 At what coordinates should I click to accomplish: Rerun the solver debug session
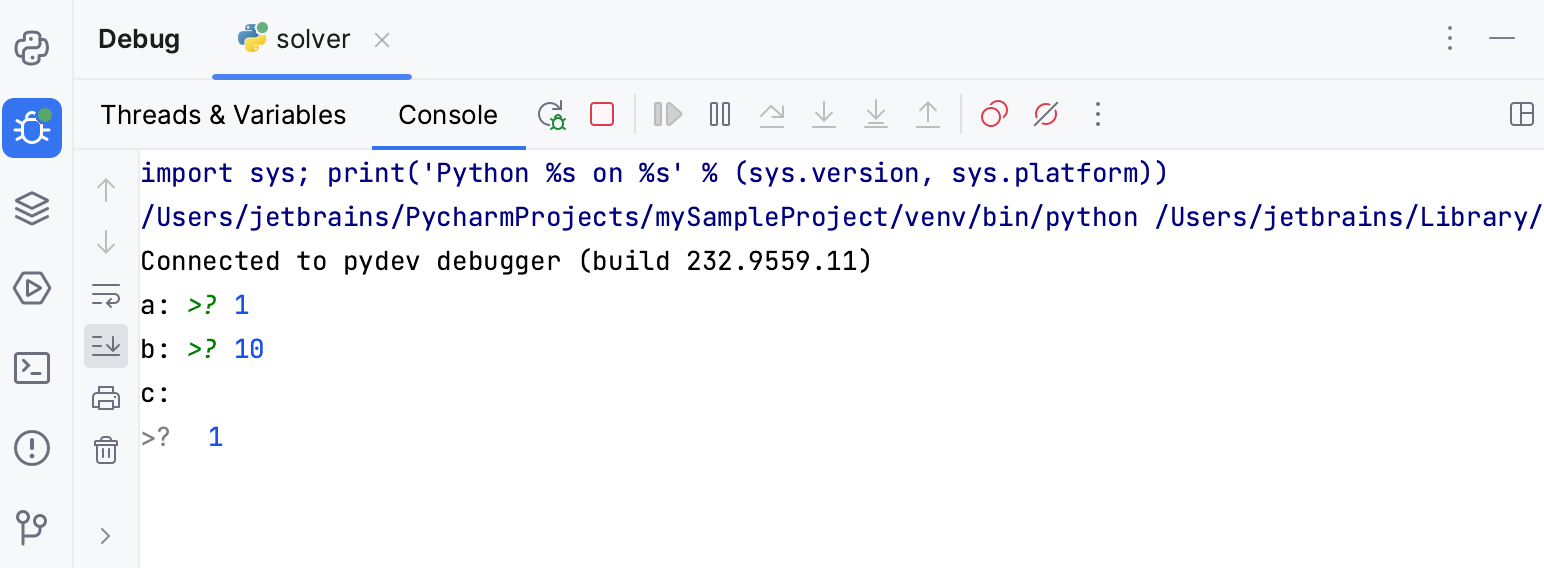pyautogui.click(x=551, y=115)
